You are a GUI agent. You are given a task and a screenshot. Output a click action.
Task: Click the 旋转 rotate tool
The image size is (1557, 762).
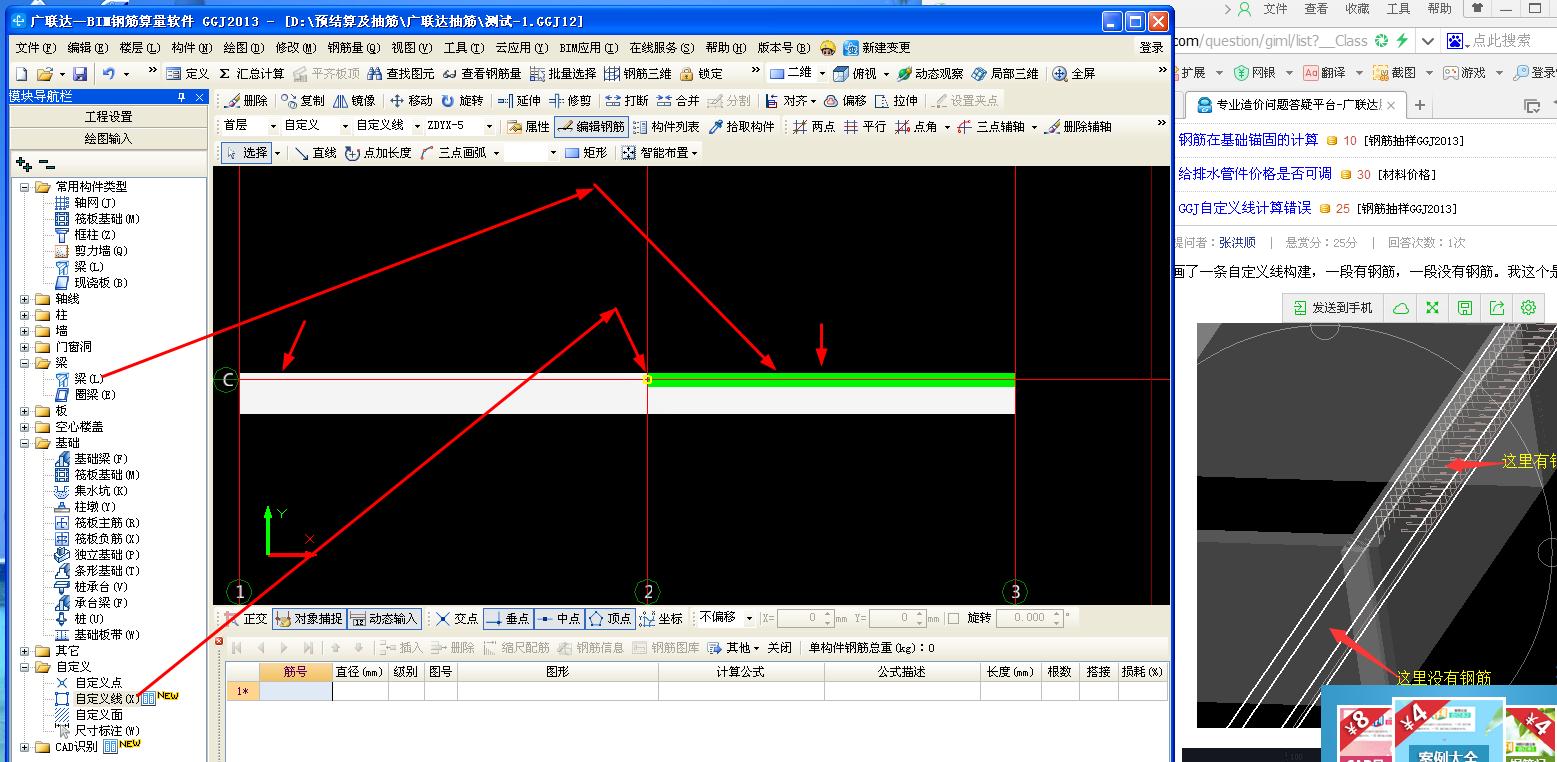click(x=462, y=101)
